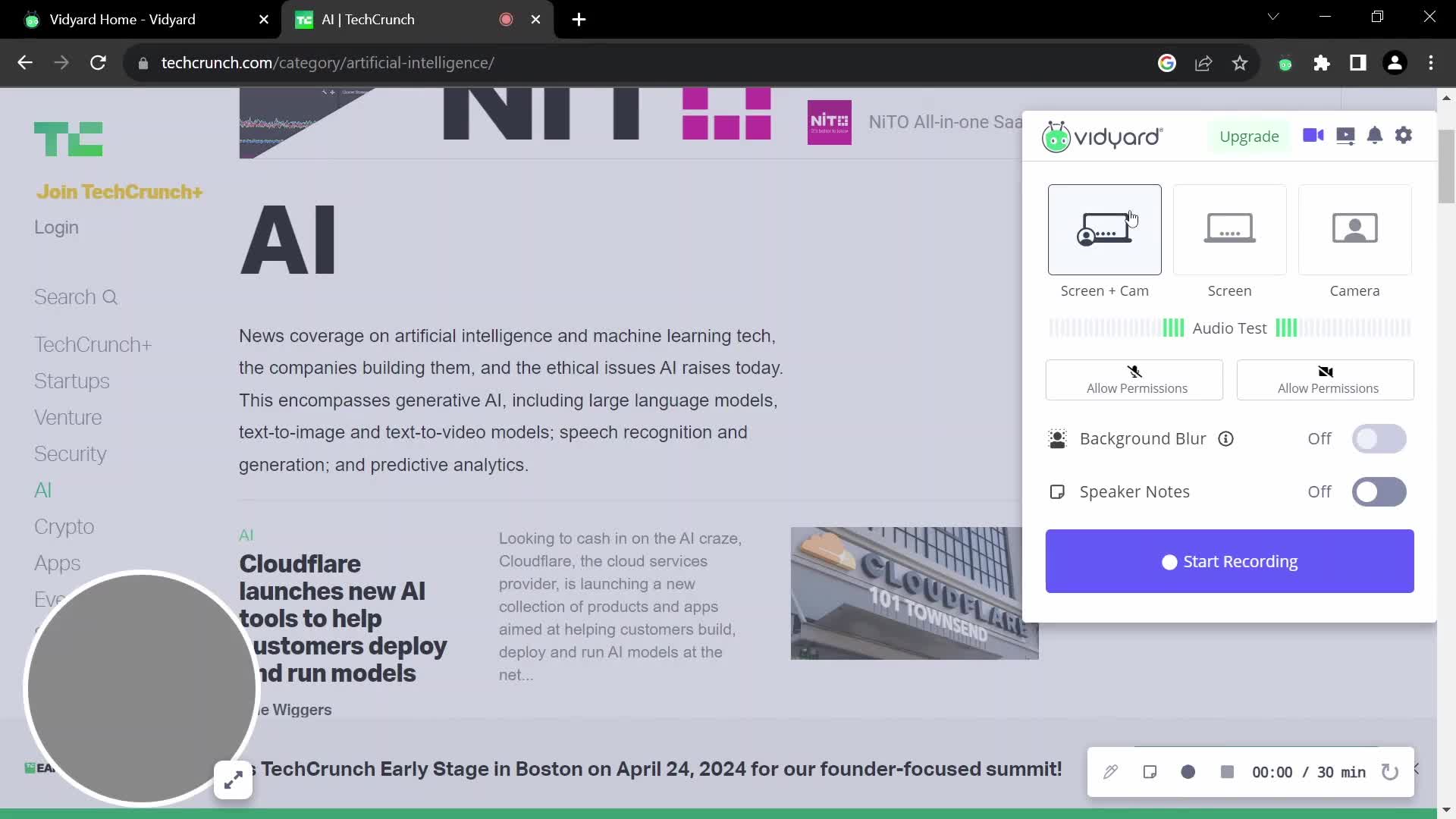Click the TechCrunch TC logo
1456x819 pixels.
(x=68, y=140)
